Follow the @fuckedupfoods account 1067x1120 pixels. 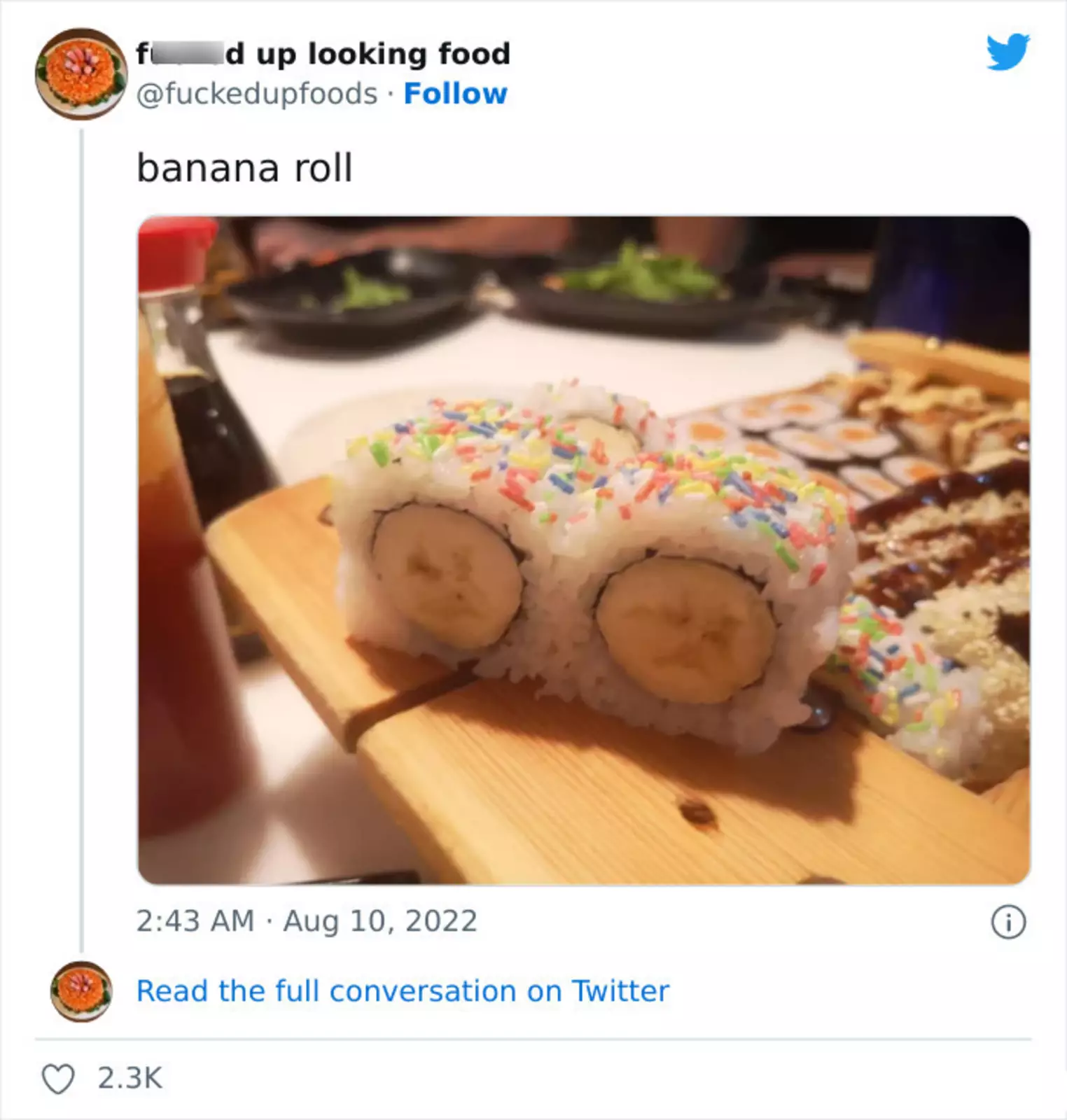click(x=455, y=94)
